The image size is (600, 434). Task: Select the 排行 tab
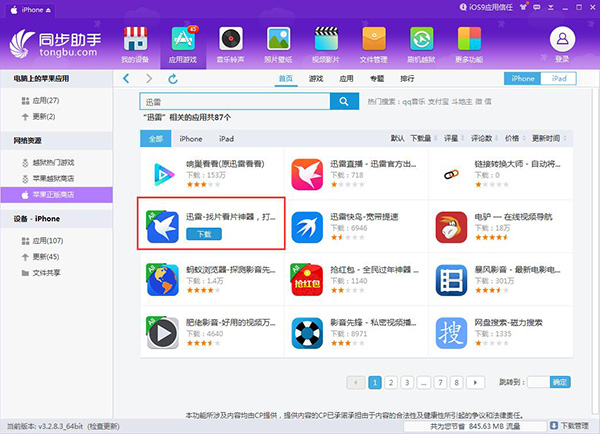pos(407,78)
